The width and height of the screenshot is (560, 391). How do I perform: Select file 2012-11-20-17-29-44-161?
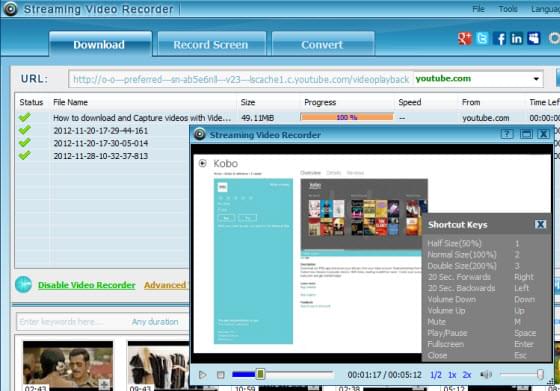[101, 131]
